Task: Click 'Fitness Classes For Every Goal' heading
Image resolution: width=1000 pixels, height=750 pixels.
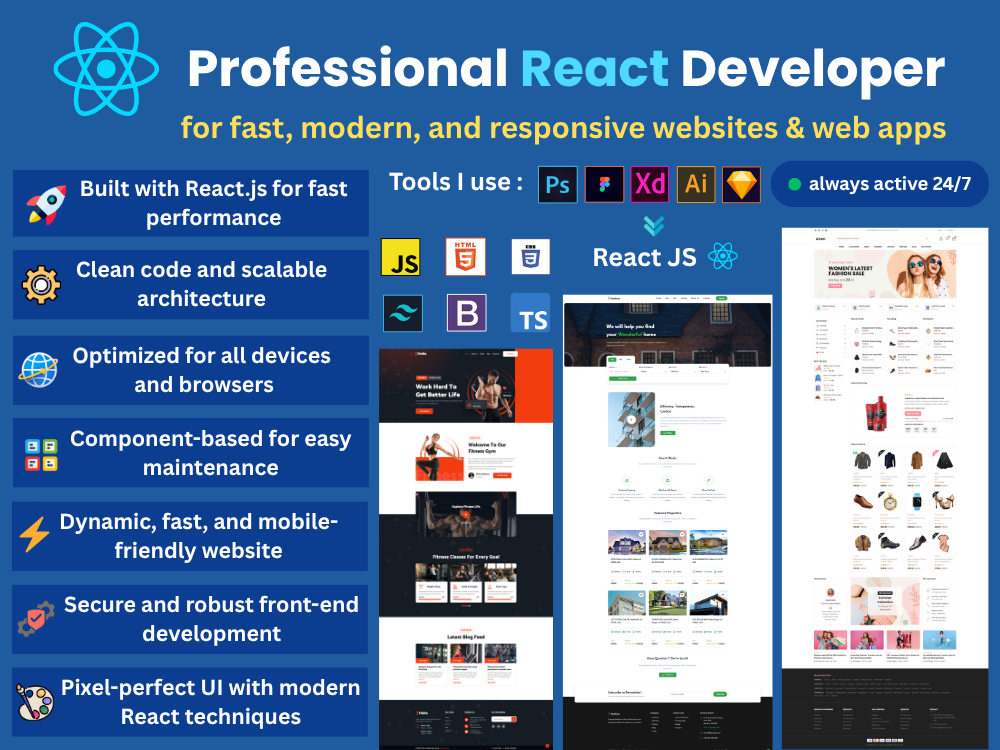Action: 466,557
